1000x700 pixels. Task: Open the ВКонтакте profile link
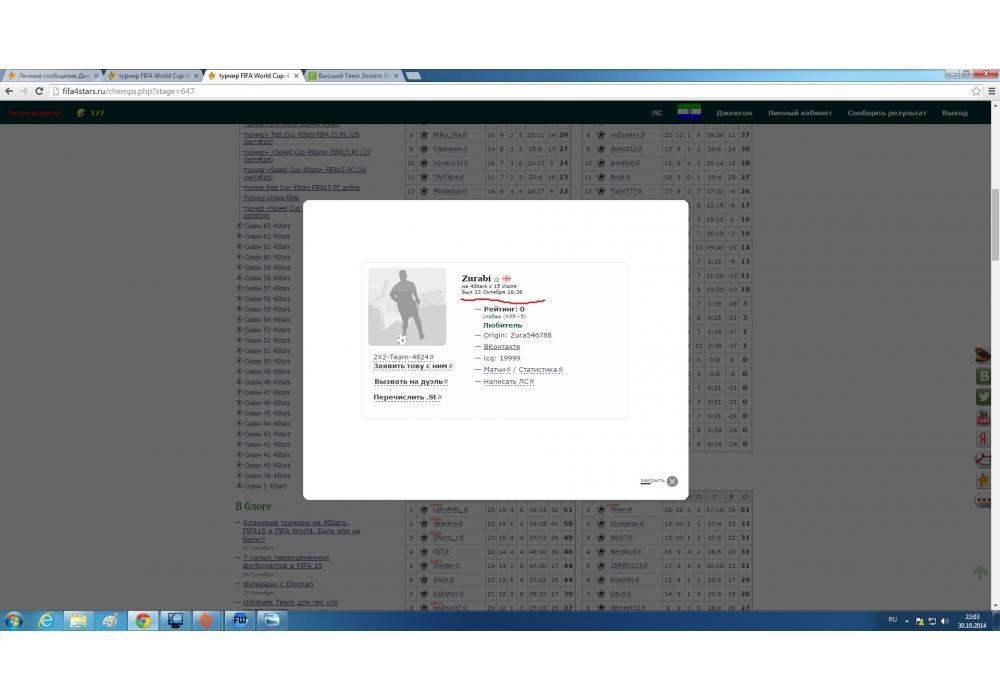coord(501,347)
